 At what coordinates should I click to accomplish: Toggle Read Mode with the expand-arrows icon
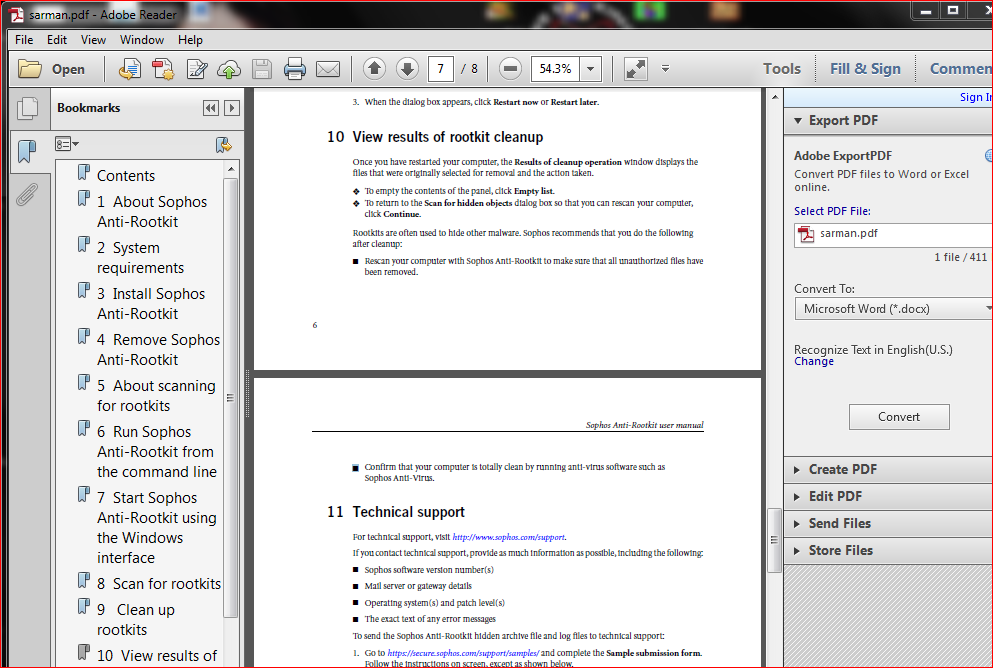pos(636,68)
